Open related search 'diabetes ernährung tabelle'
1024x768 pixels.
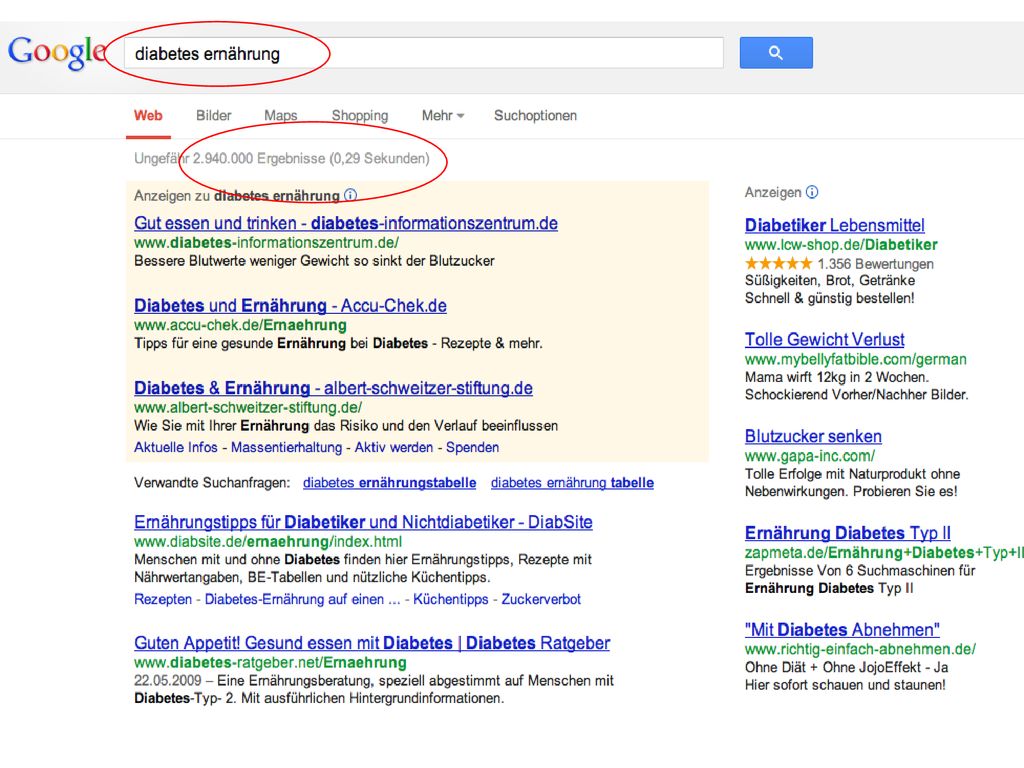(x=573, y=483)
